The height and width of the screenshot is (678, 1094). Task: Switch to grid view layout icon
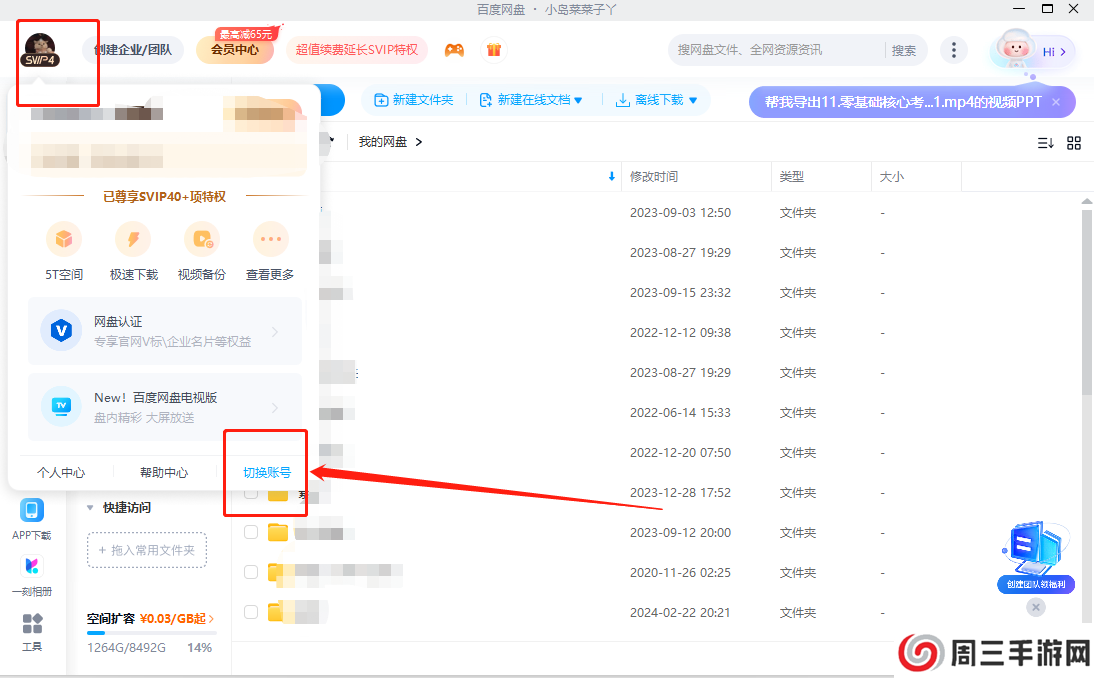pyautogui.click(x=1074, y=143)
